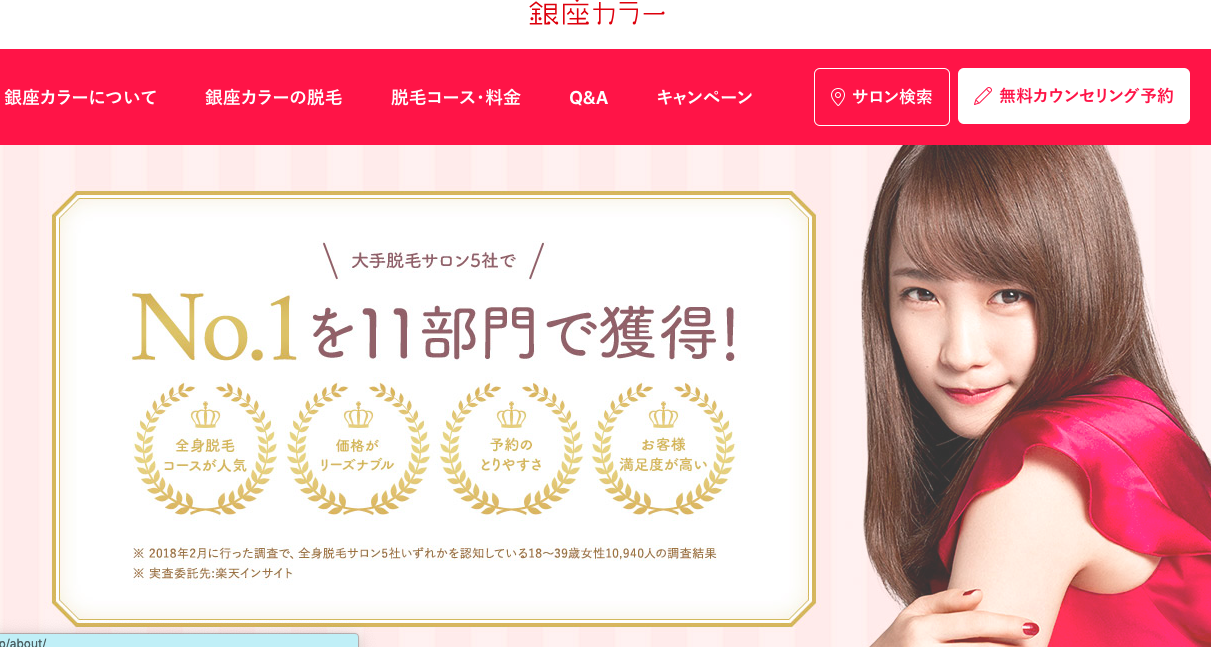Click the お客様満足度が高い laurel badge
The height and width of the screenshot is (647, 1211).
[x=663, y=449]
